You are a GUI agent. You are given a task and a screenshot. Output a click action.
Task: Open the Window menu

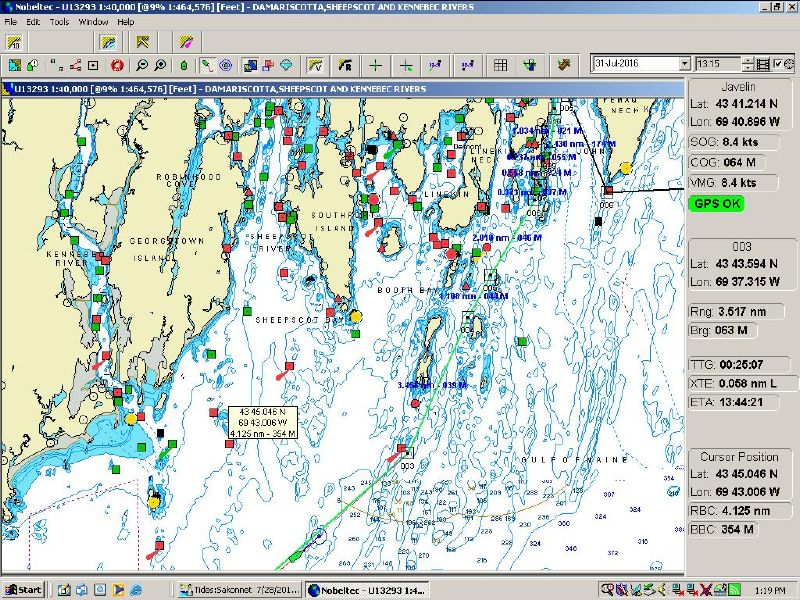[x=93, y=21]
